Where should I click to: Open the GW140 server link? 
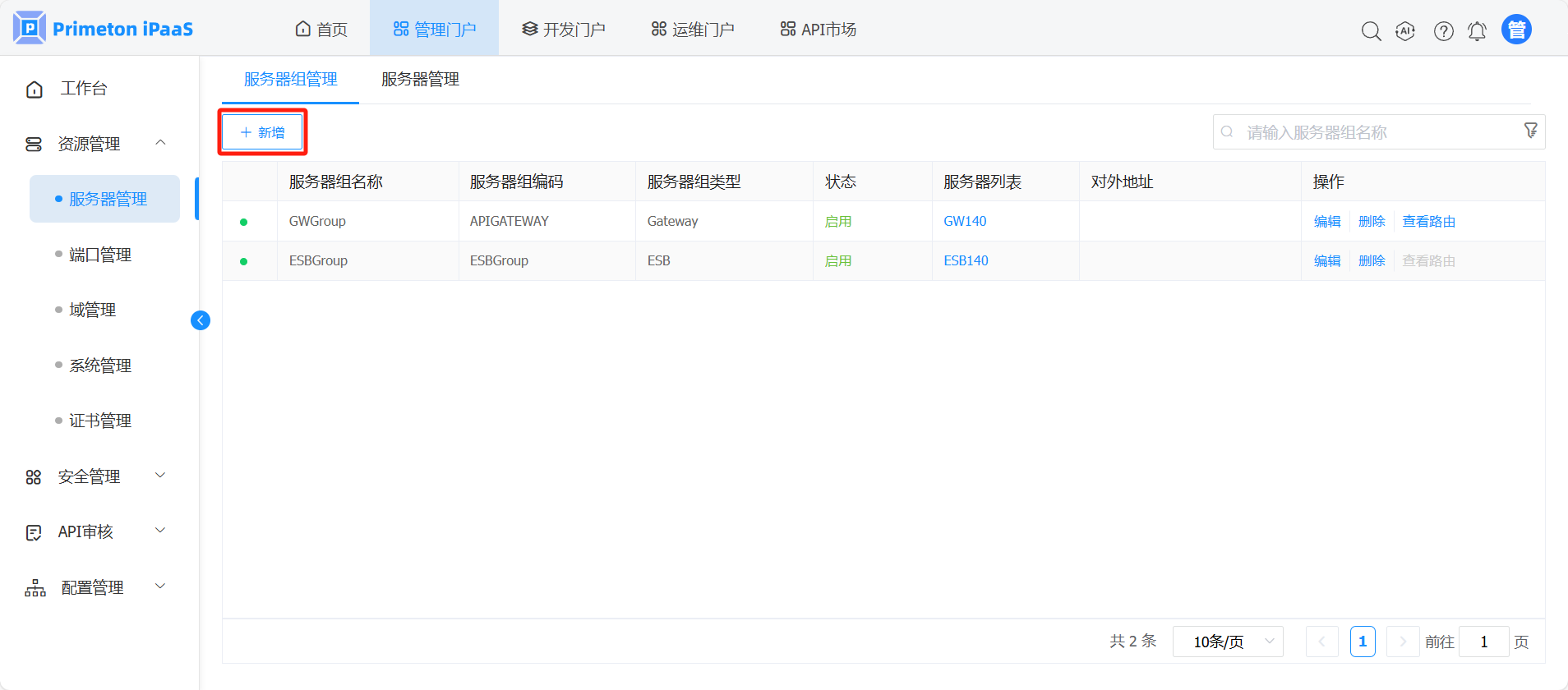coord(965,221)
